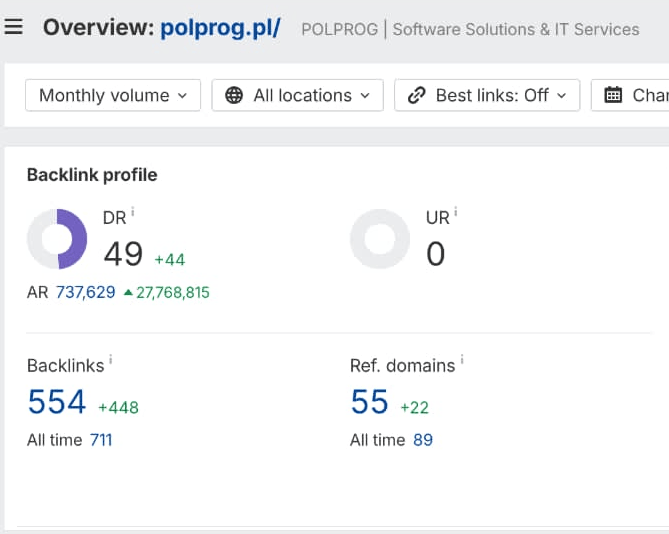The height and width of the screenshot is (534, 669).
Task: Open the hamburger menu icon
Action: point(14,27)
